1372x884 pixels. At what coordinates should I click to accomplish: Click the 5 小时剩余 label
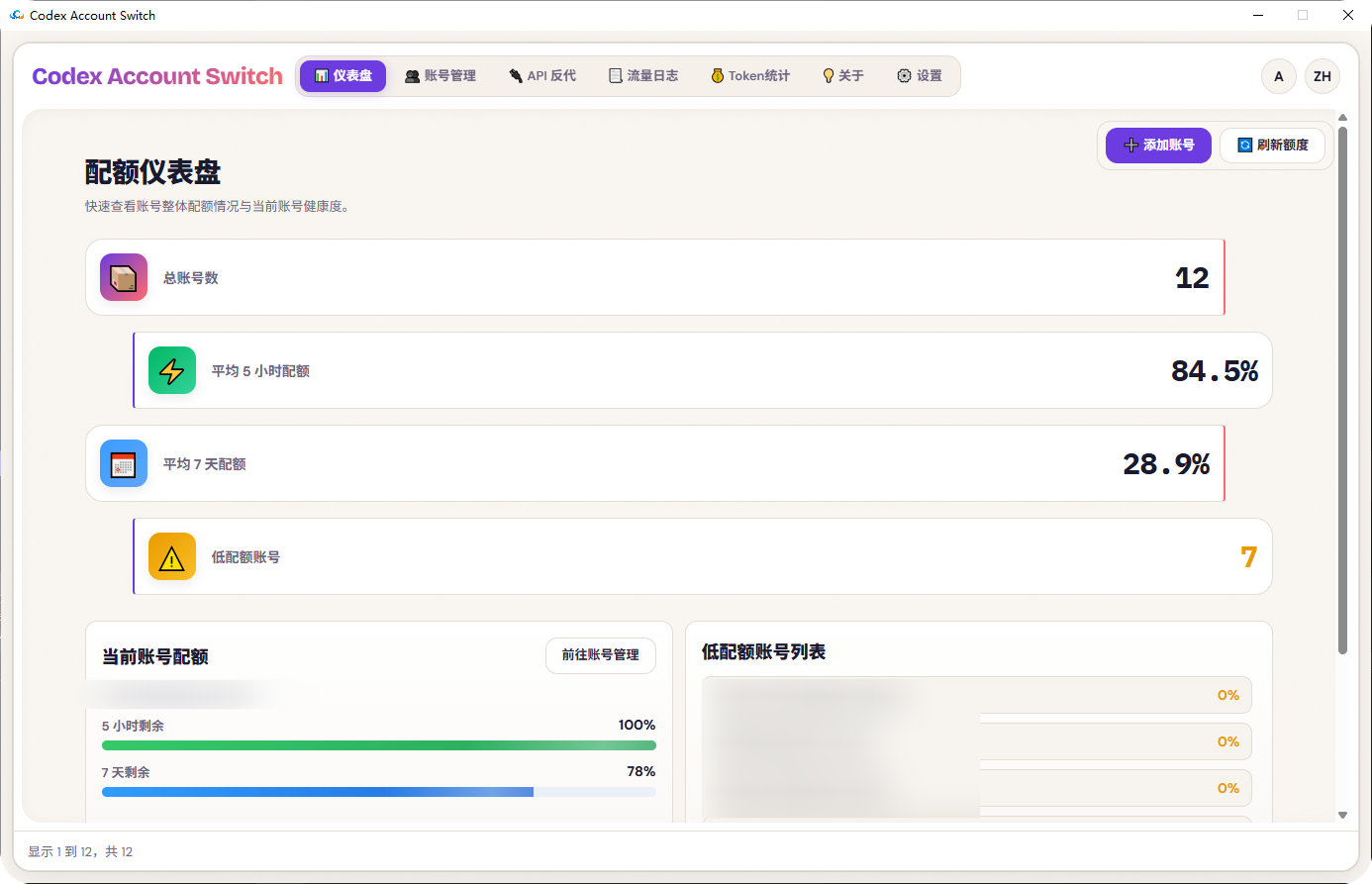[x=133, y=726]
